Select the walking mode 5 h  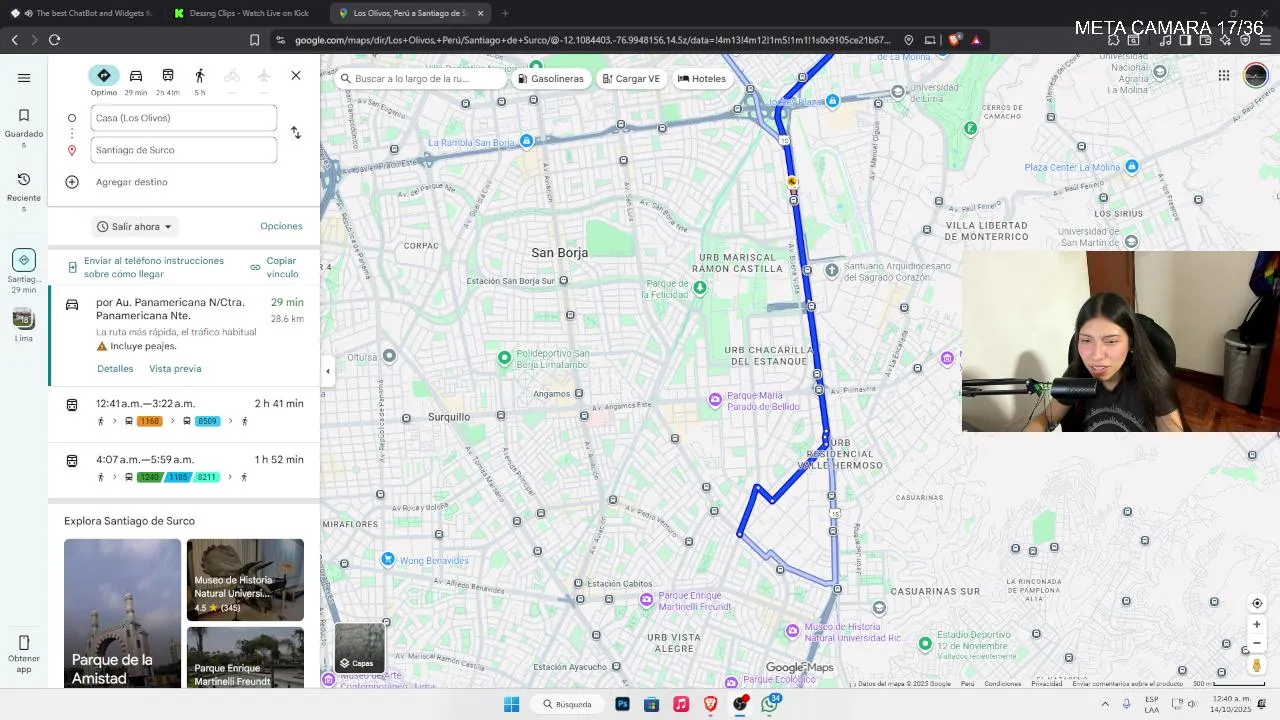pos(200,81)
